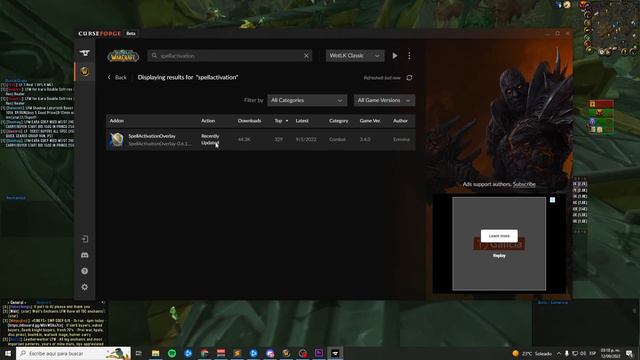Open the Discord icon in sidebar
Viewport: 640px width, 360px height.
click(x=84, y=255)
